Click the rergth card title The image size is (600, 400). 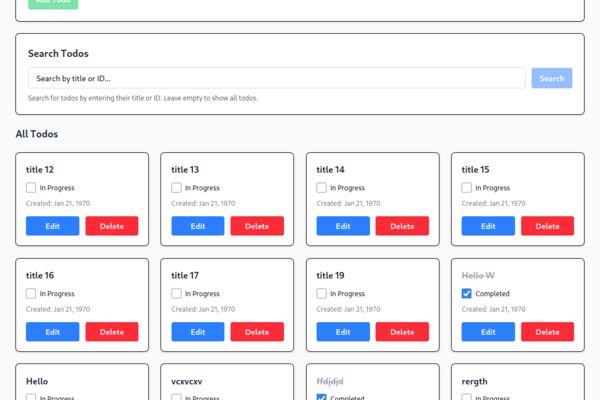pyautogui.click(x=474, y=381)
